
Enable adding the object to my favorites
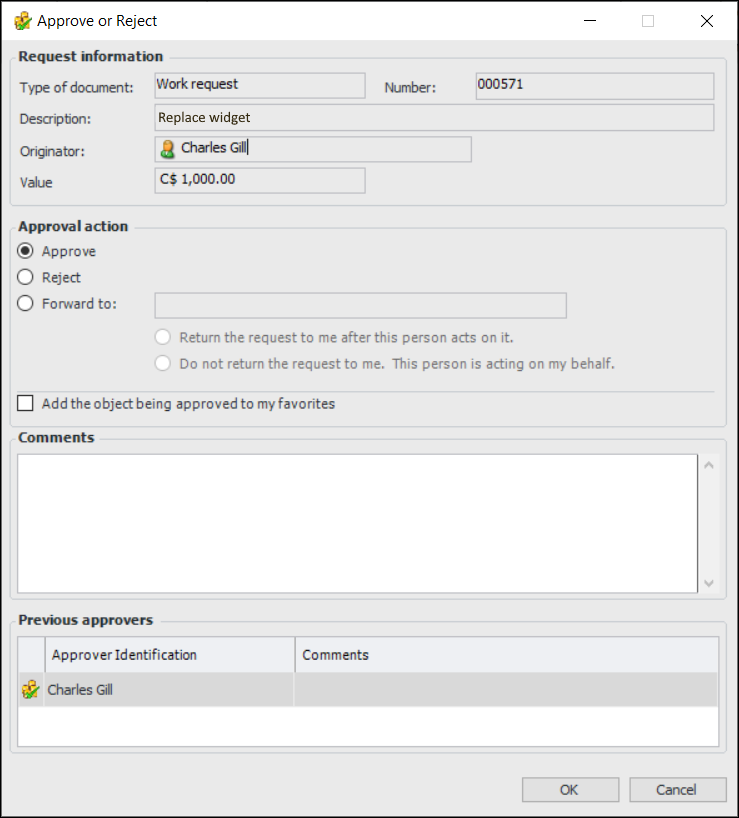pyautogui.click(x=26, y=404)
